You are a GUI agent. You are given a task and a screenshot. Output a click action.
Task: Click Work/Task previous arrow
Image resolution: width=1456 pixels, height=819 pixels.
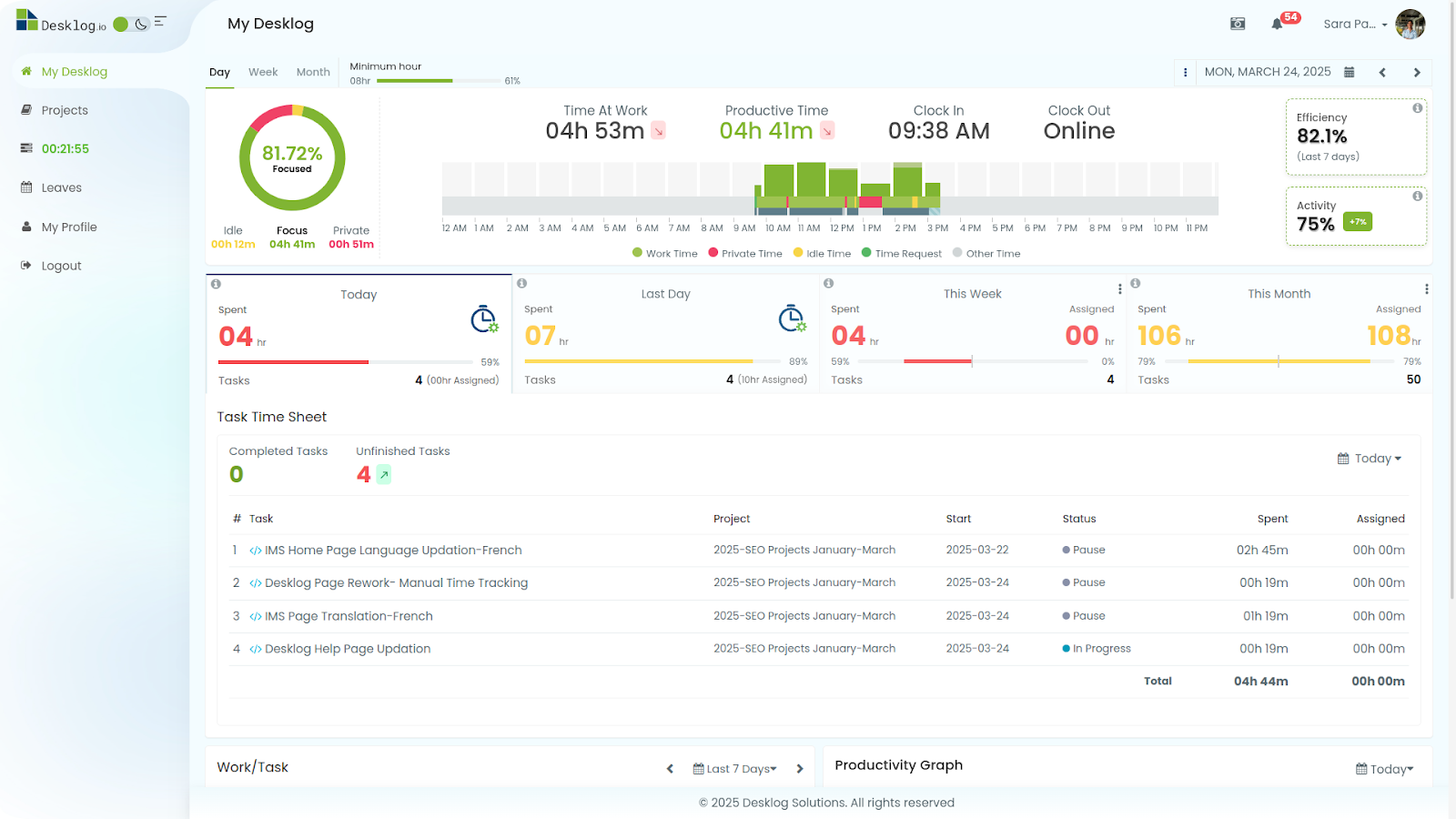pos(671,769)
